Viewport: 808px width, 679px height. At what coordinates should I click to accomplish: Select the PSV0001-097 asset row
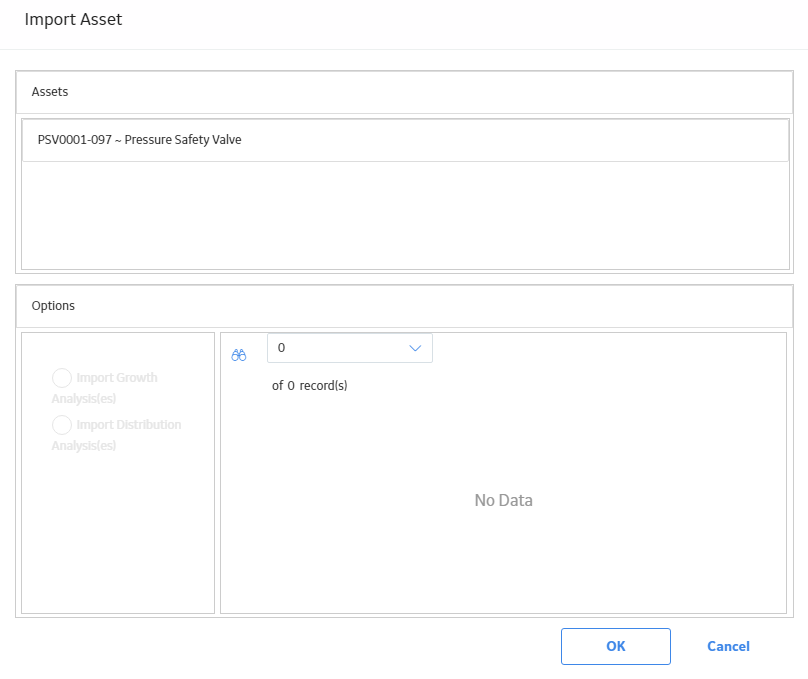406,140
